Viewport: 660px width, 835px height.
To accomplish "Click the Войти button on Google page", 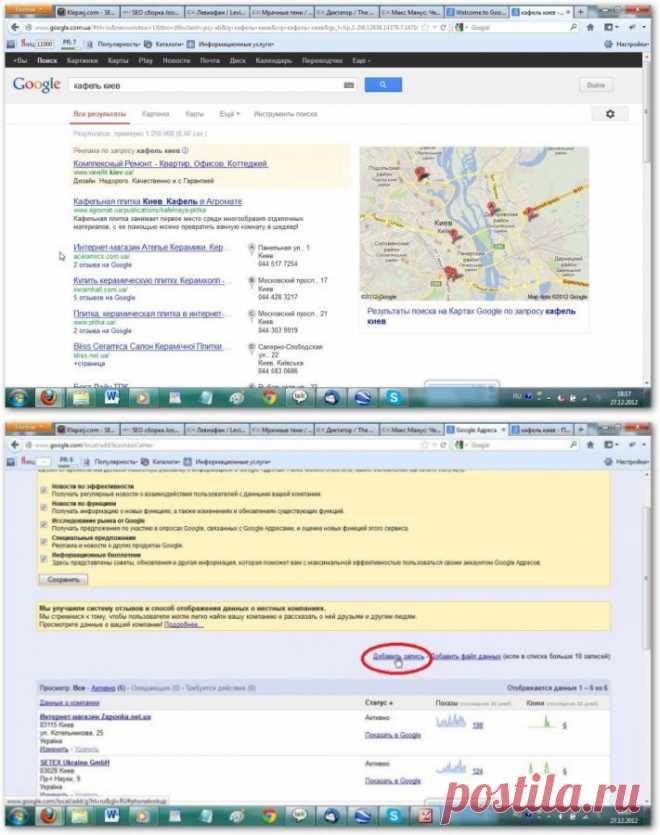I will (x=596, y=85).
